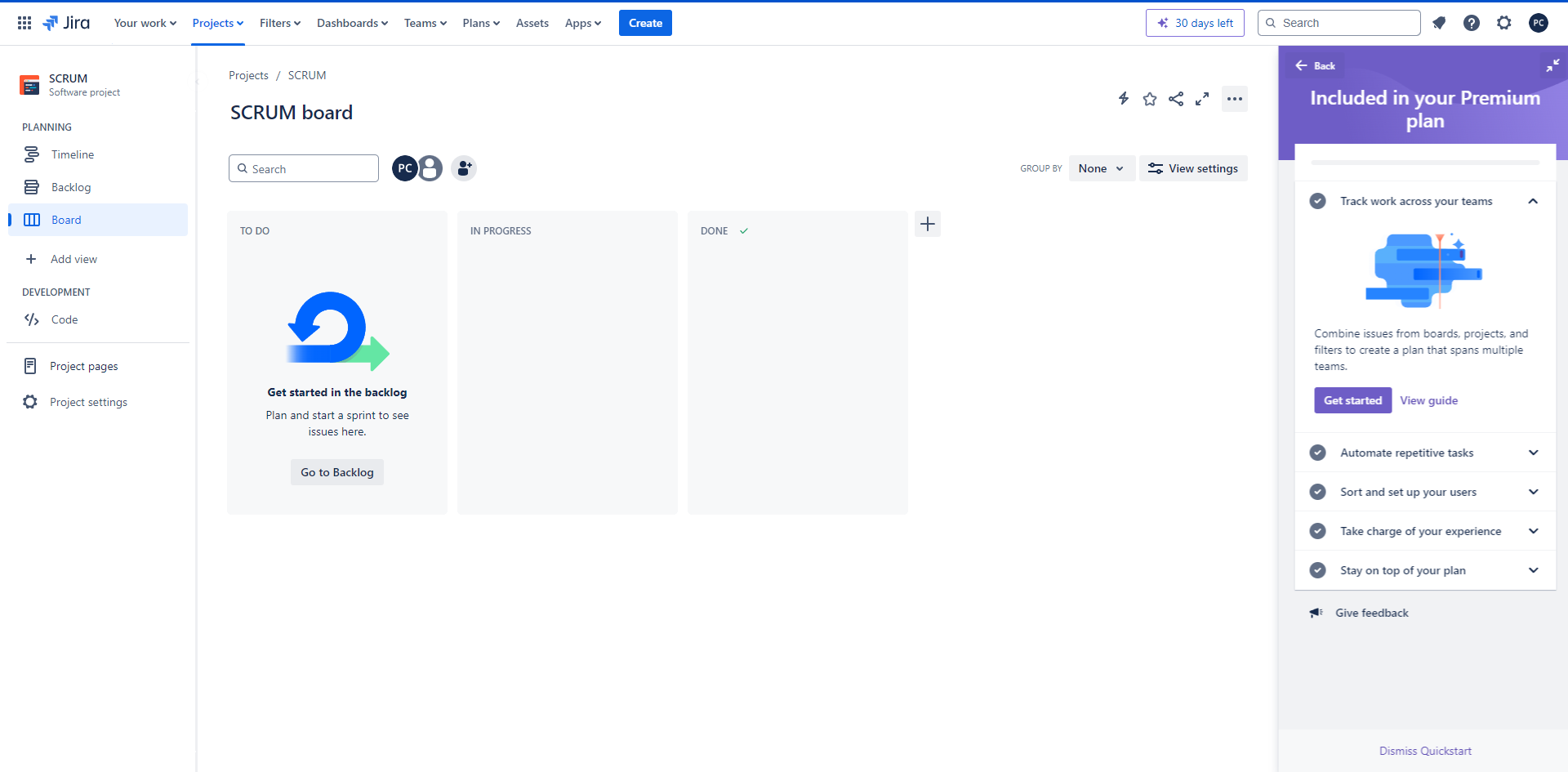
Task: Enter full screen with the expand icon
Action: point(1202,99)
